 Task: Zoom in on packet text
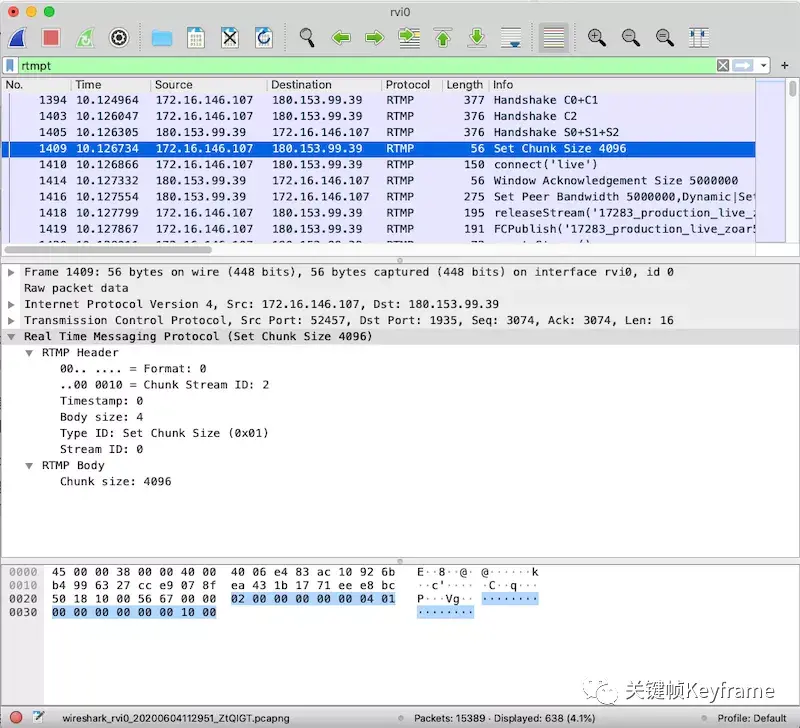(x=596, y=38)
